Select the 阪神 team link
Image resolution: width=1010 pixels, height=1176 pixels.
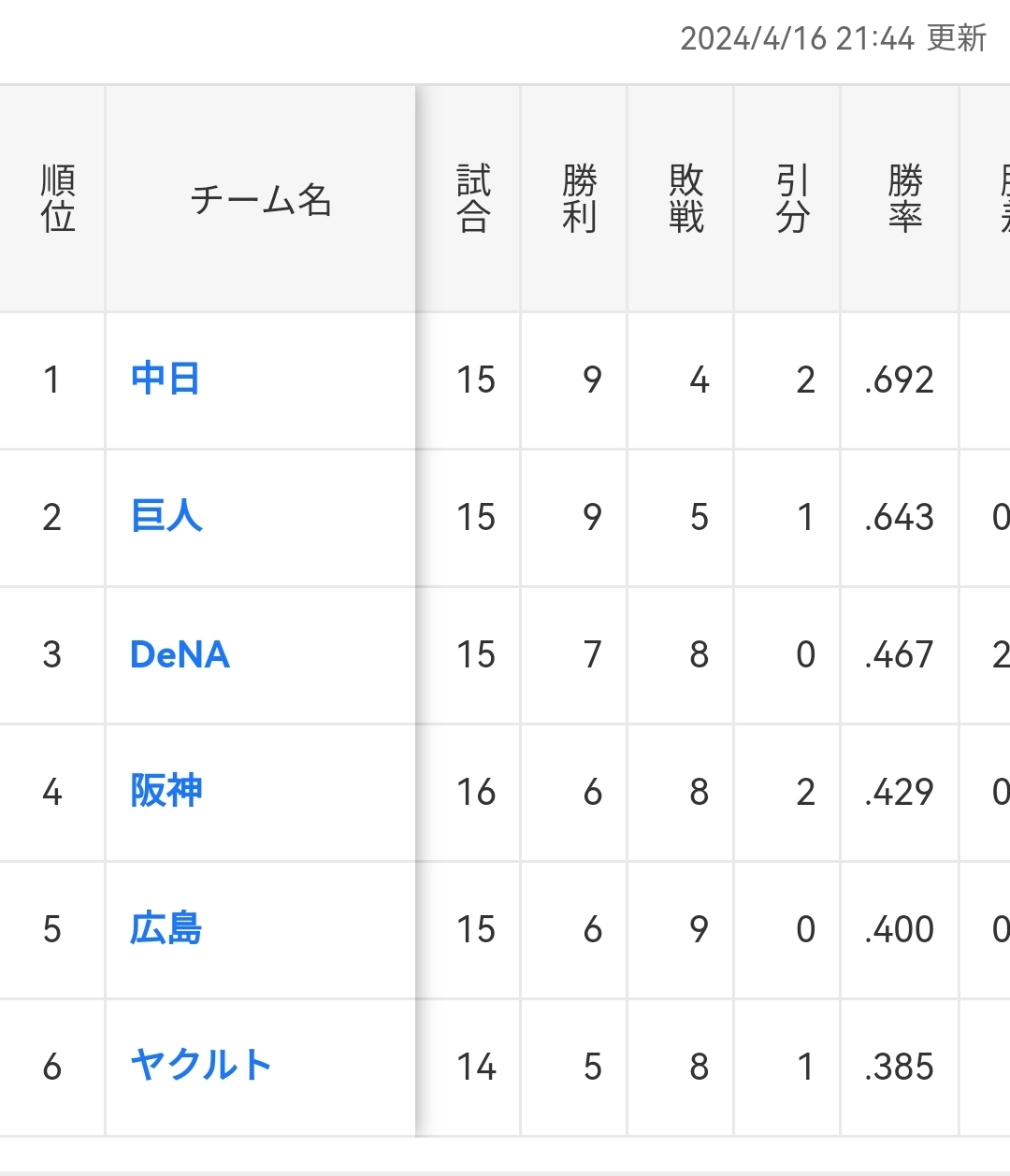point(166,792)
